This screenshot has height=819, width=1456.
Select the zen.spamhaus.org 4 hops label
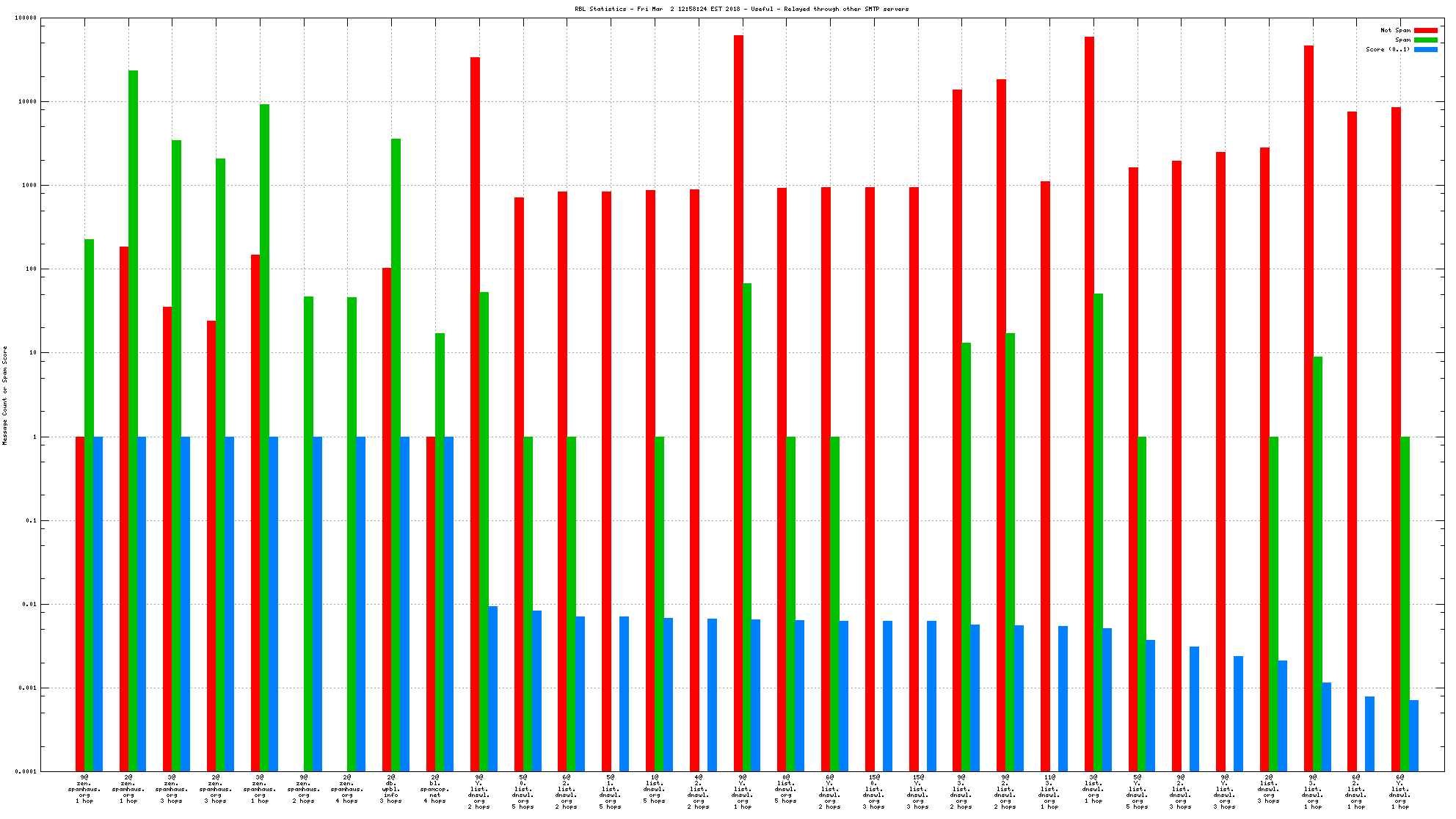click(347, 789)
